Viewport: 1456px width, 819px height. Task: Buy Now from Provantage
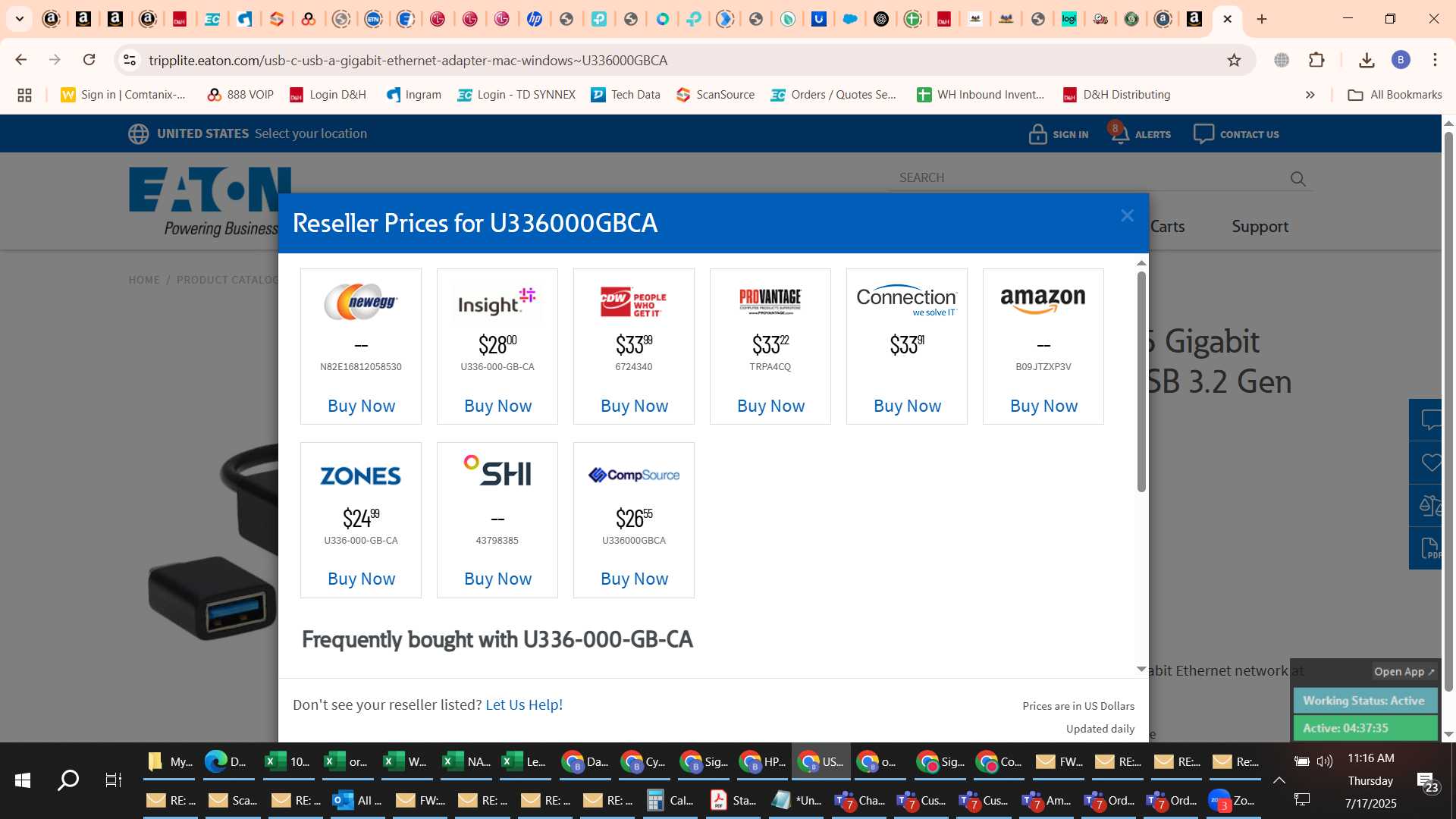[770, 406]
